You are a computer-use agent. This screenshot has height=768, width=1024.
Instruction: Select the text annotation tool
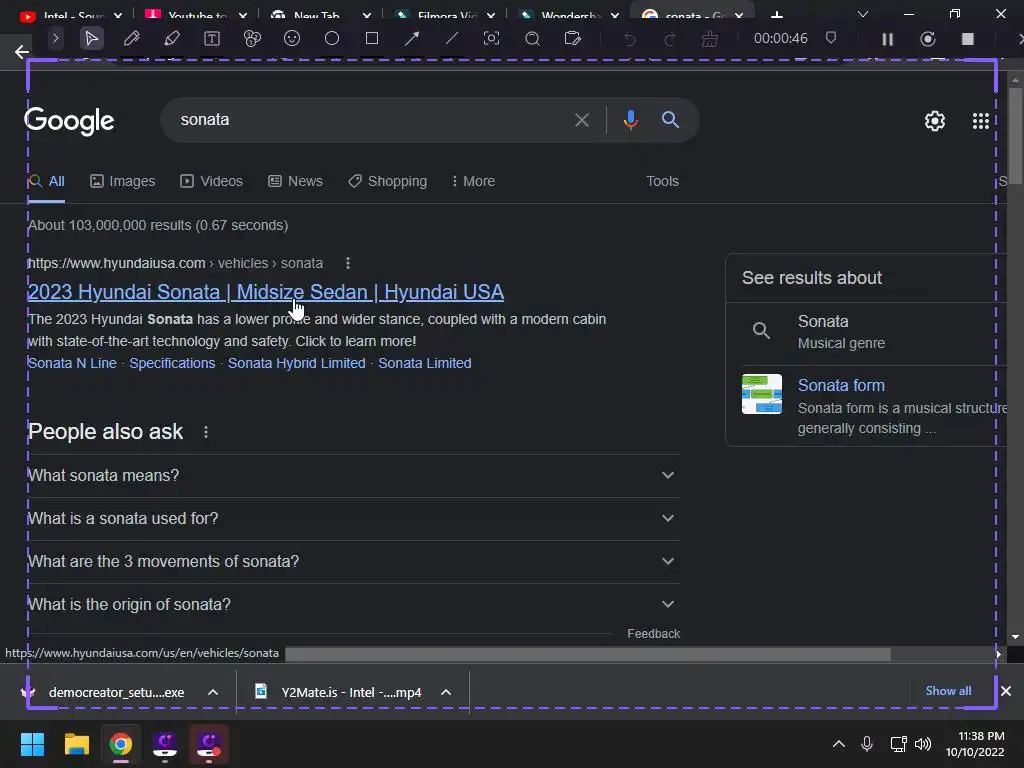point(212,39)
